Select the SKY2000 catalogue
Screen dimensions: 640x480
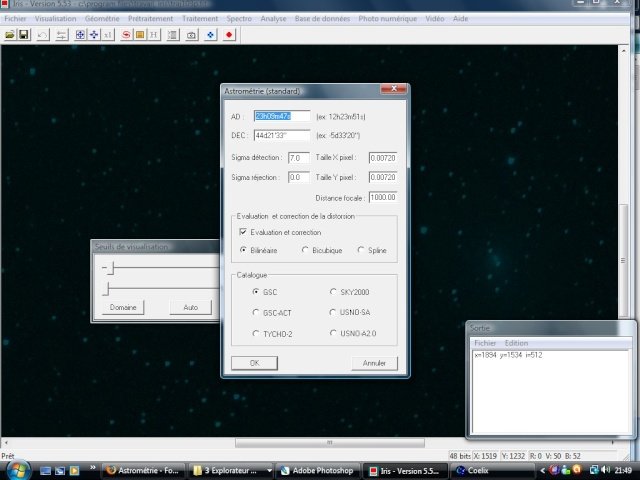coord(333,291)
